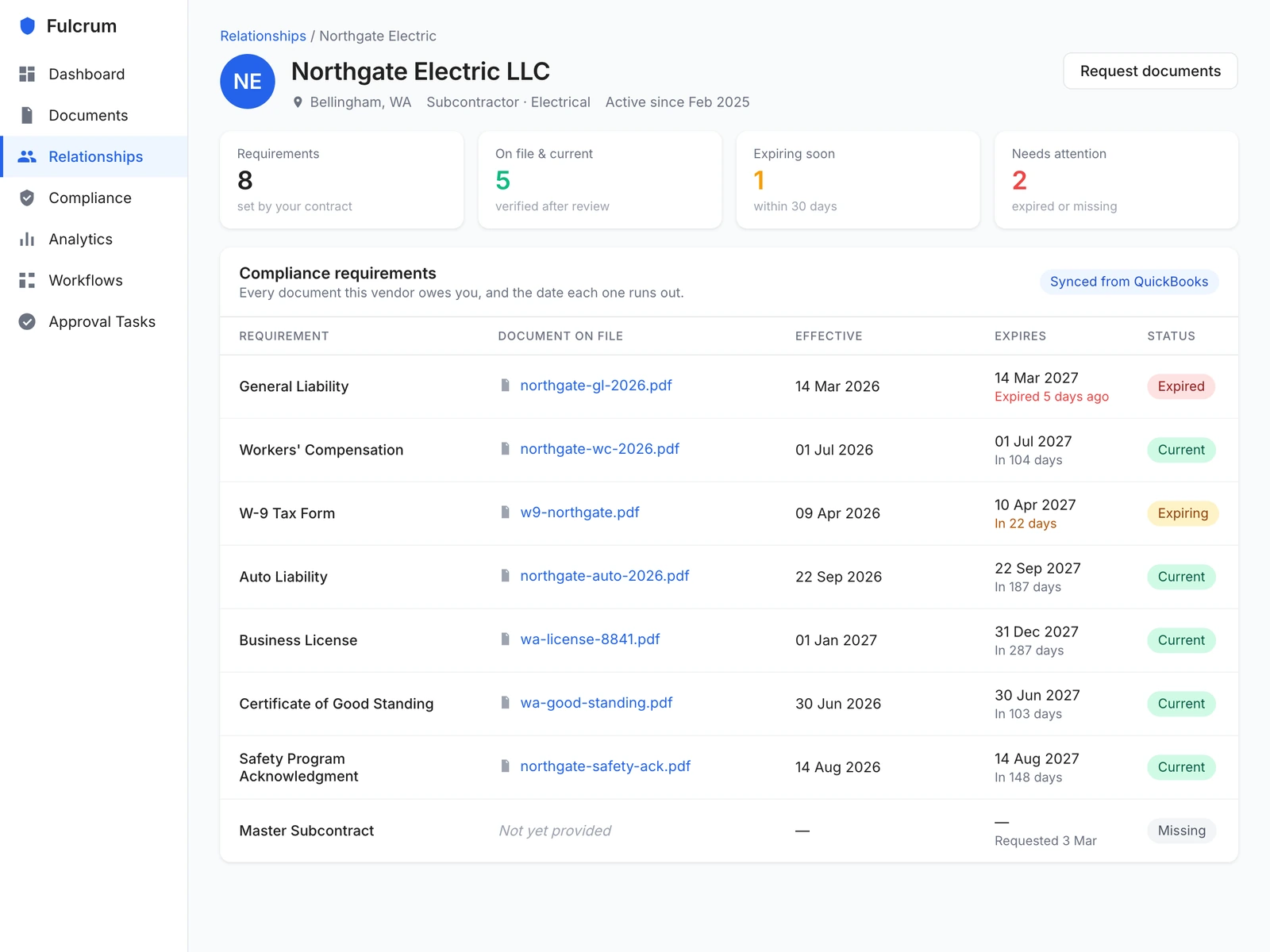Click the Needs attention summary card

[x=1116, y=180]
